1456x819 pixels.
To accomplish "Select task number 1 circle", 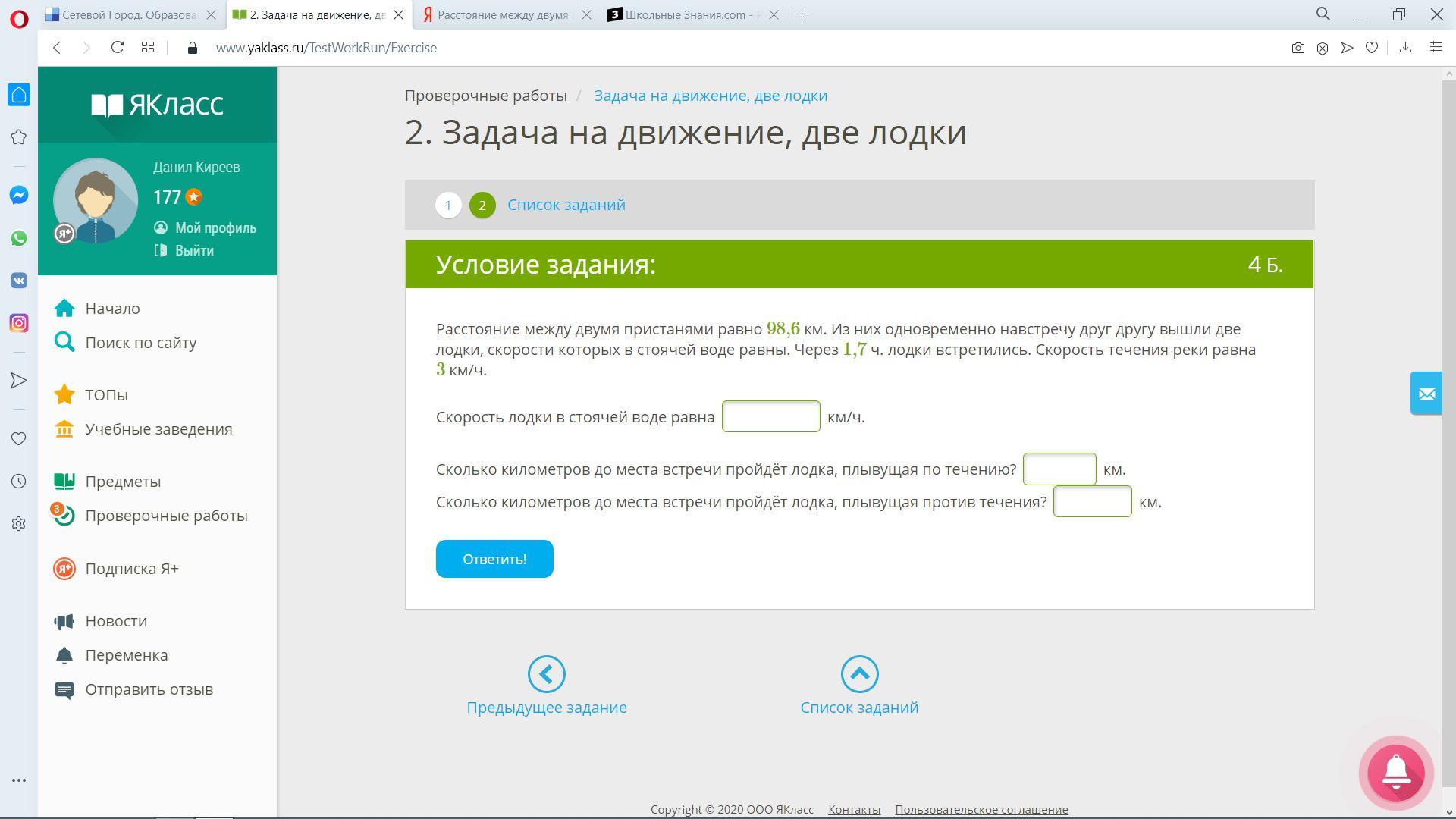I will click(x=448, y=206).
